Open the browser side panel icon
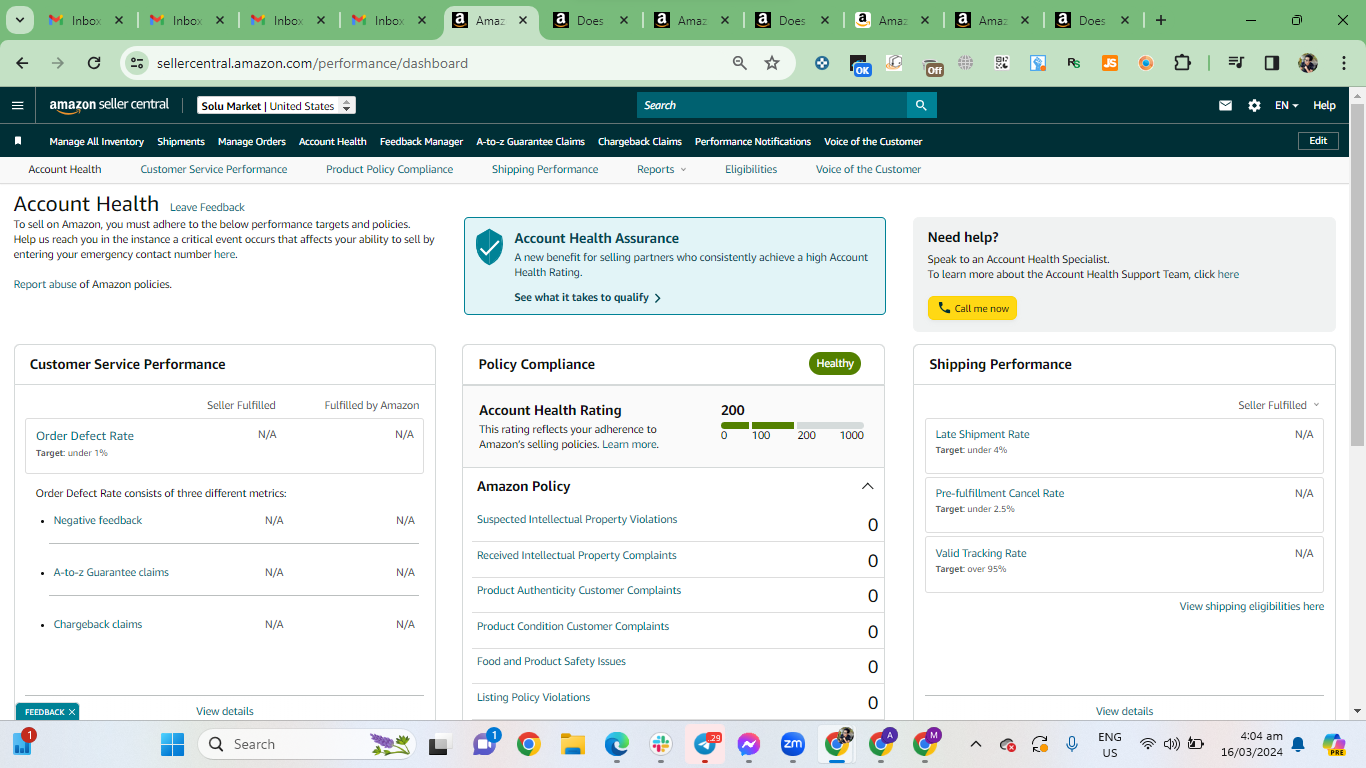This screenshot has height=768, width=1366. click(1272, 63)
